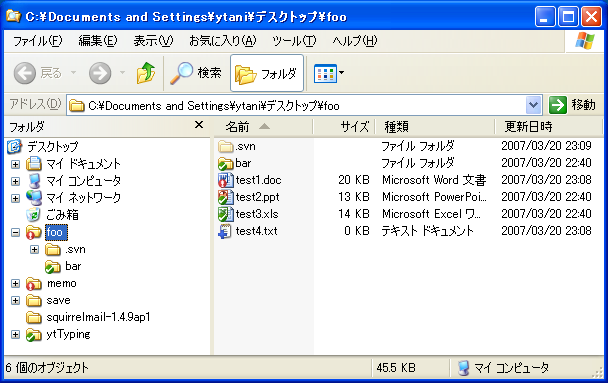This screenshot has height=383, width=608.
Task: Select the test2.ppt PowerPoint file icon
Action: click(x=226, y=197)
